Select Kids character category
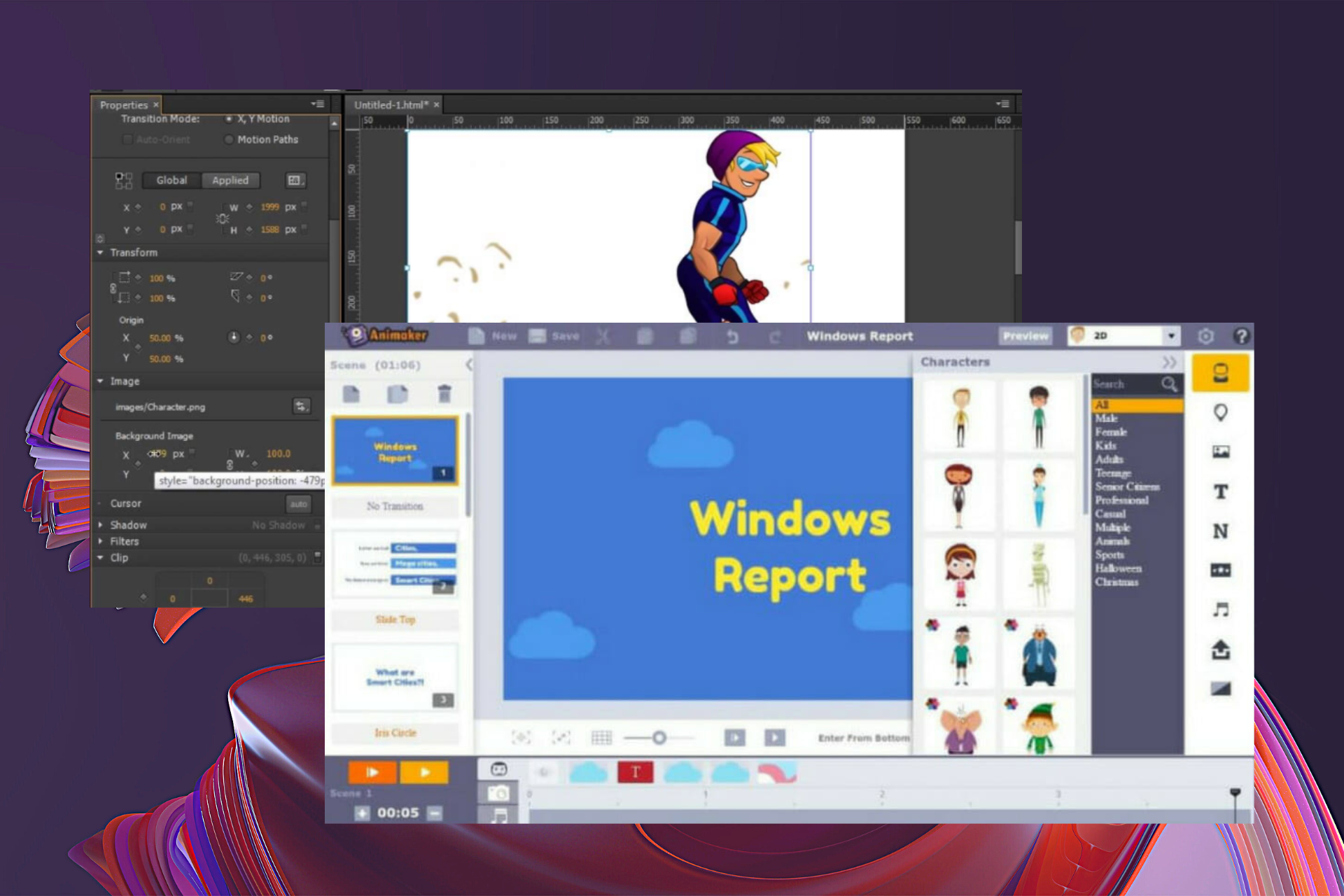 [1105, 445]
